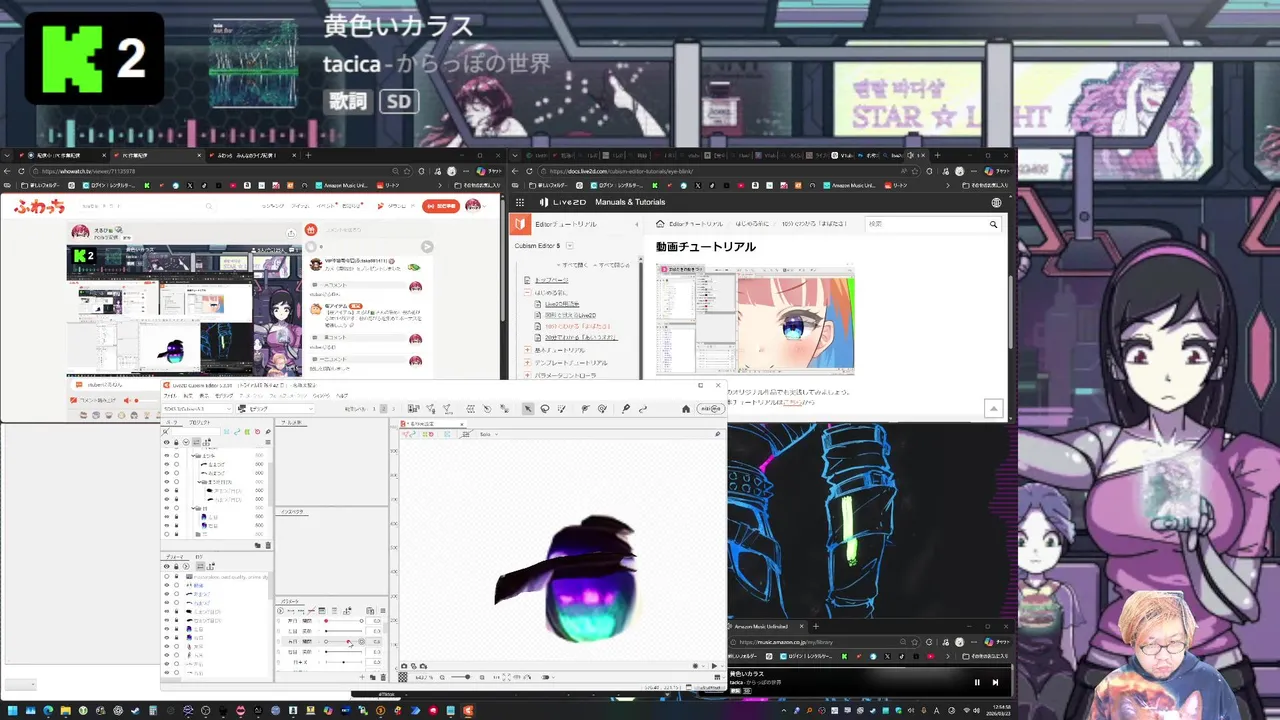Click new folder icon in Parts panel
Image resolution: width=1280 pixels, height=720 pixels.
[257, 545]
